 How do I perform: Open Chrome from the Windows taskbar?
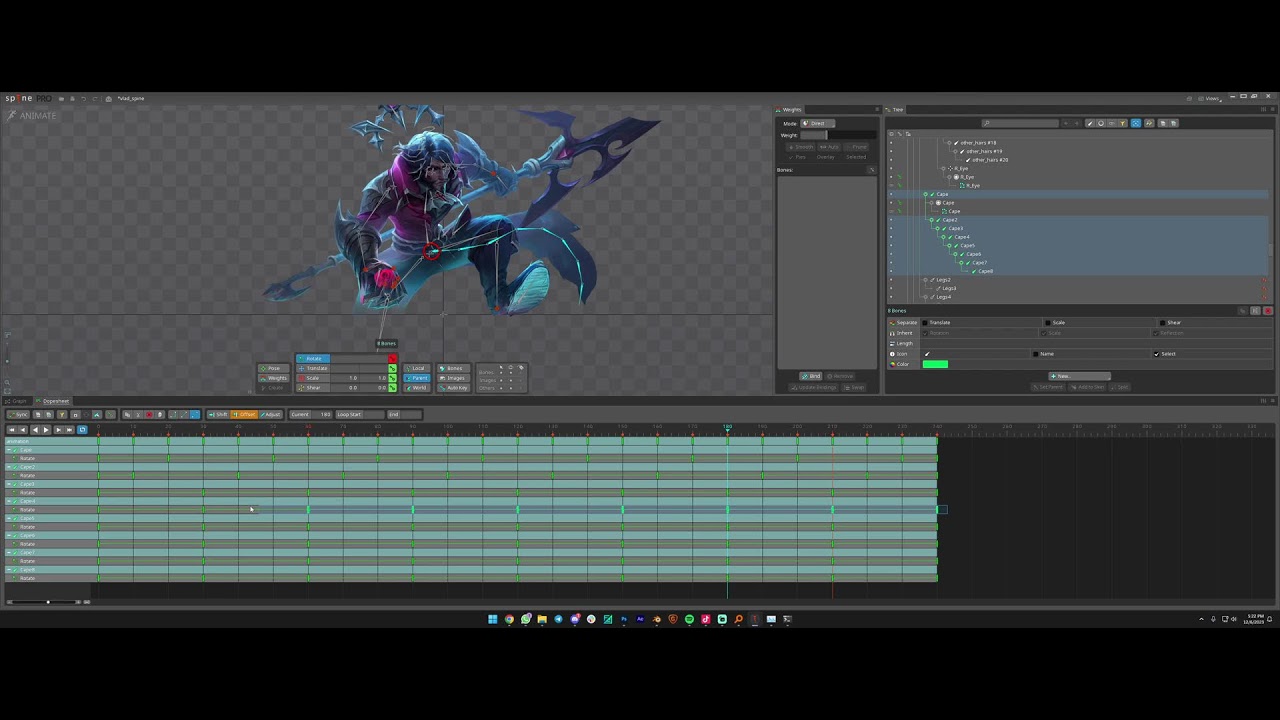509,619
